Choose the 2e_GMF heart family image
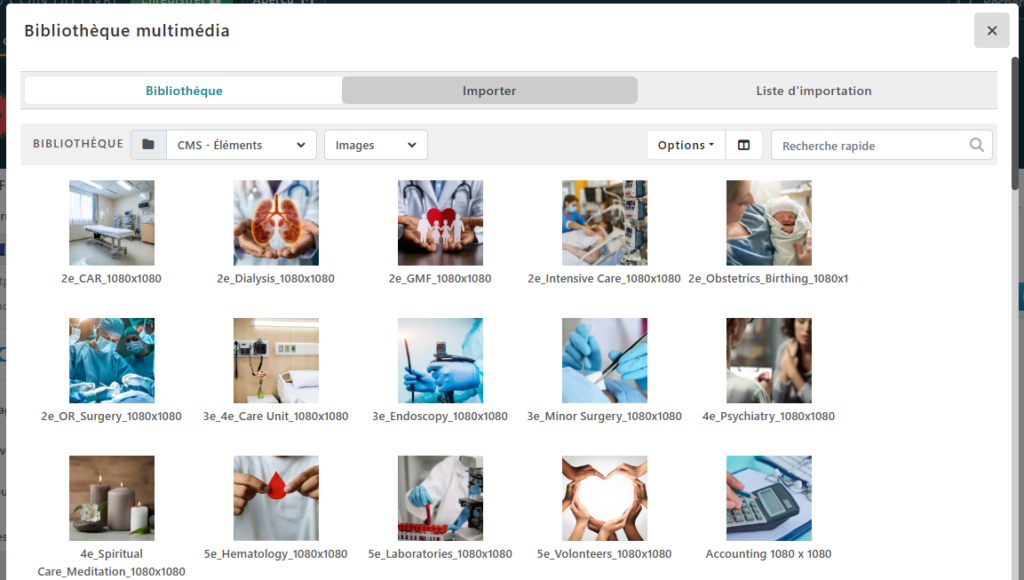The image size is (1024, 580). (440, 223)
